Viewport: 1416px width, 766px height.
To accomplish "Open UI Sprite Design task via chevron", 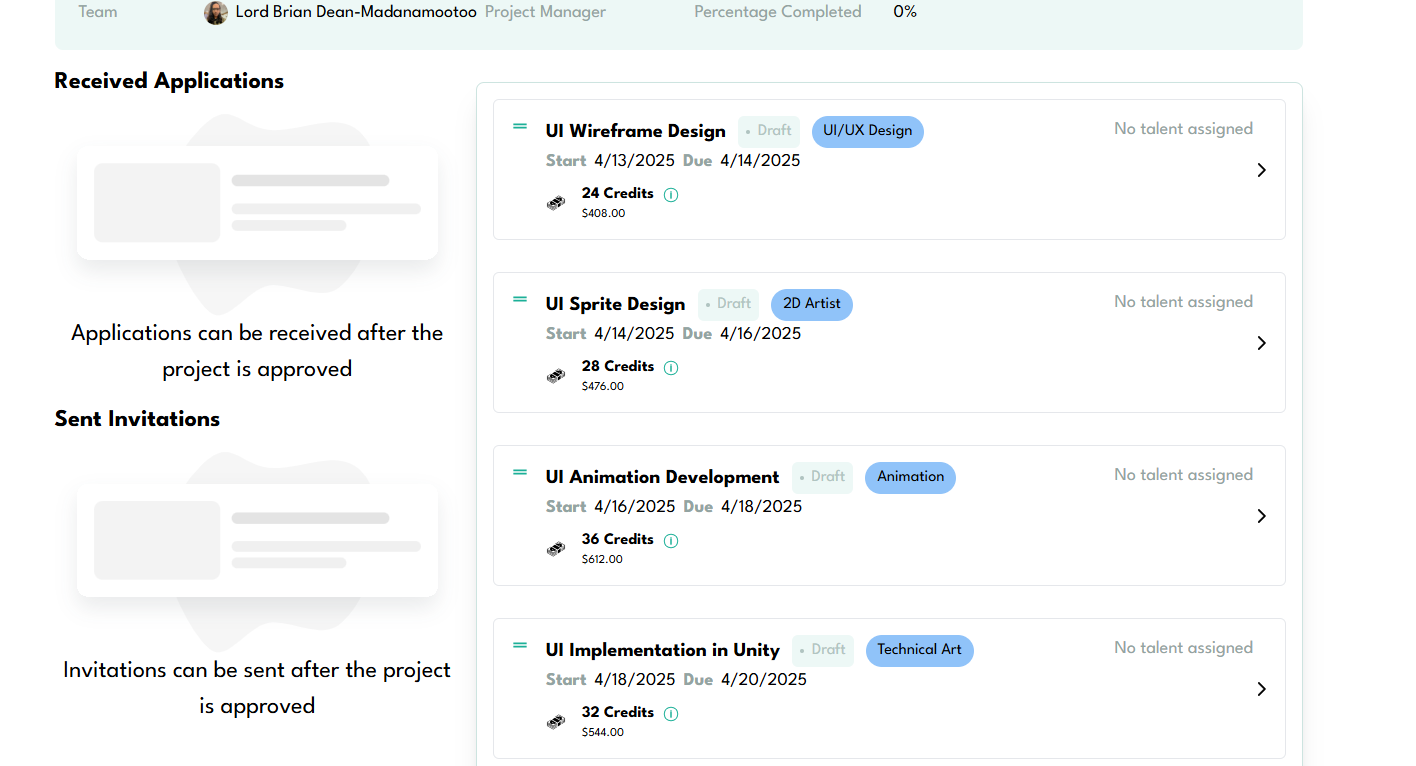I will click(x=1261, y=343).
